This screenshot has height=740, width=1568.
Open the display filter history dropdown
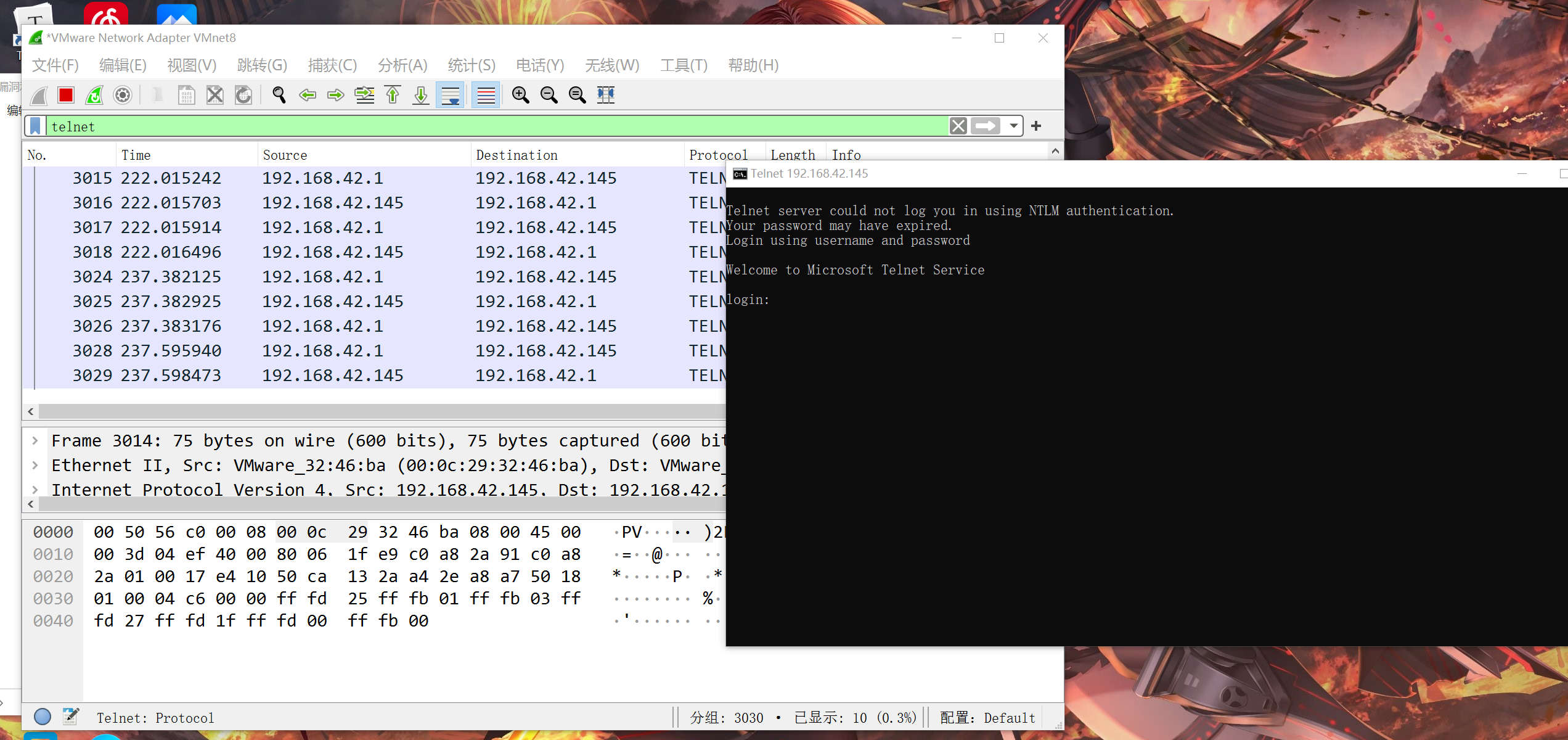[x=1013, y=126]
